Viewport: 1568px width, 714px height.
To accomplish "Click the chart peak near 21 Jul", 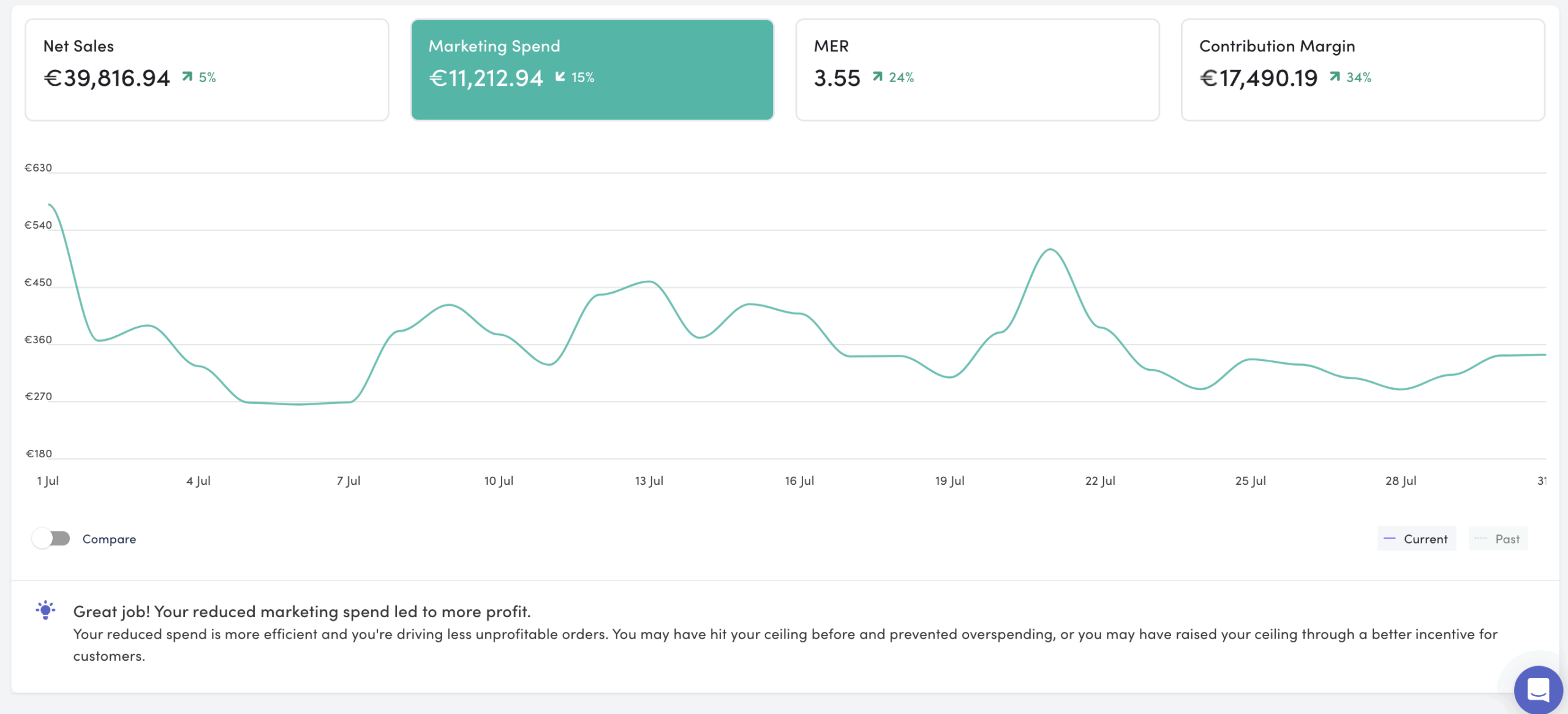I will coord(1050,249).
